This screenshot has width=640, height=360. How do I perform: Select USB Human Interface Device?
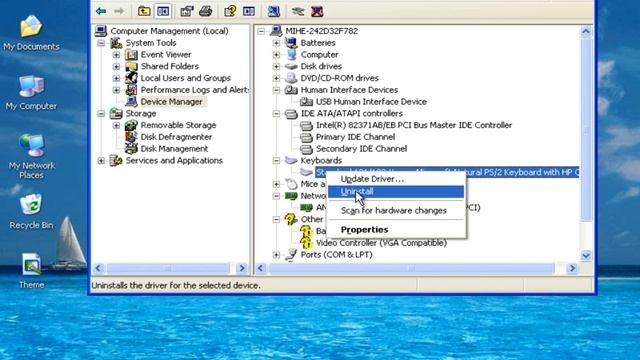click(x=371, y=102)
